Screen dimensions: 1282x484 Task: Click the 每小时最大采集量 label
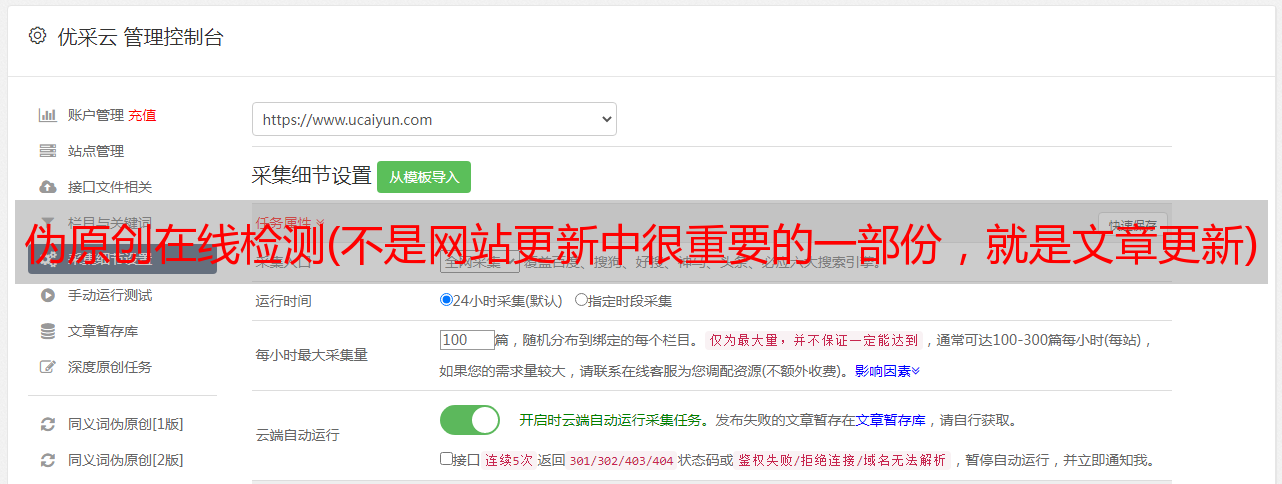pos(312,354)
